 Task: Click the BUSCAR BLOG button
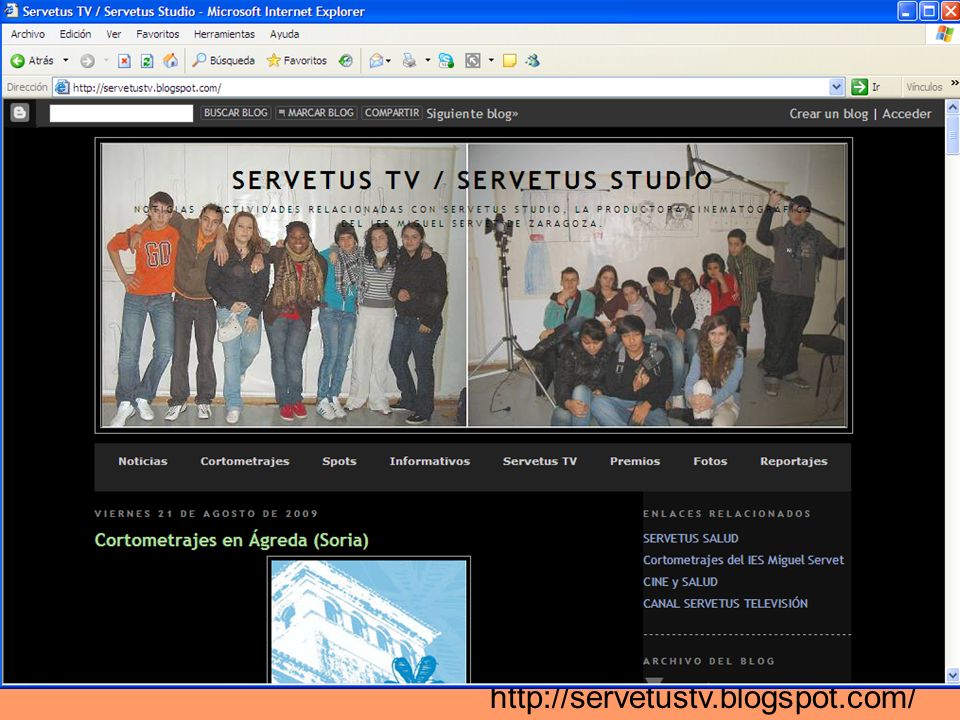[x=236, y=113]
